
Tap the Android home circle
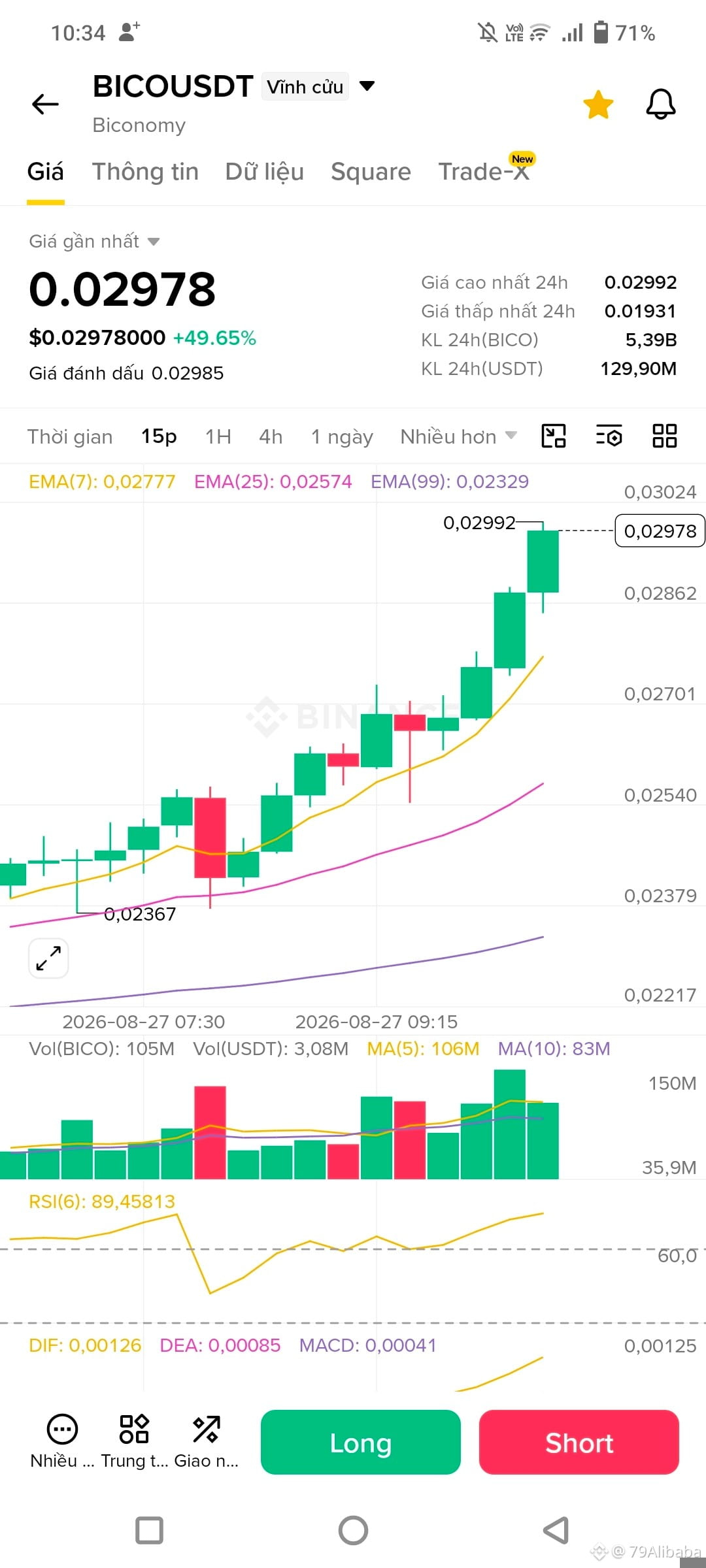point(353,1530)
